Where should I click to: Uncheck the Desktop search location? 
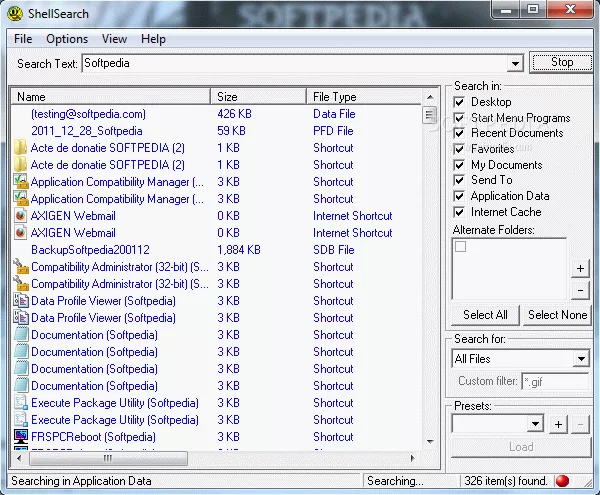(459, 102)
